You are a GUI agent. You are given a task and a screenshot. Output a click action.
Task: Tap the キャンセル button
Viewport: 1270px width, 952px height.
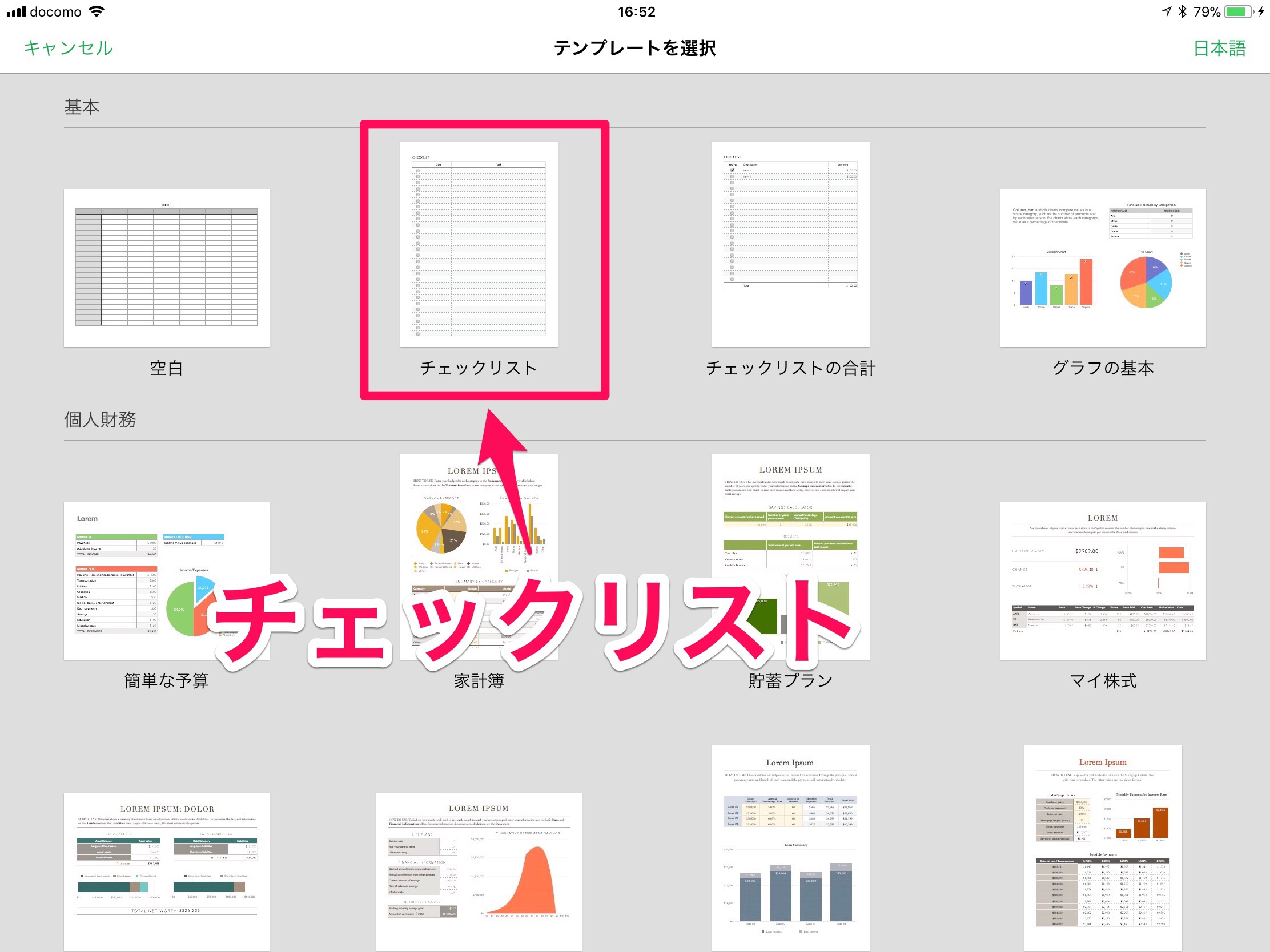point(69,47)
